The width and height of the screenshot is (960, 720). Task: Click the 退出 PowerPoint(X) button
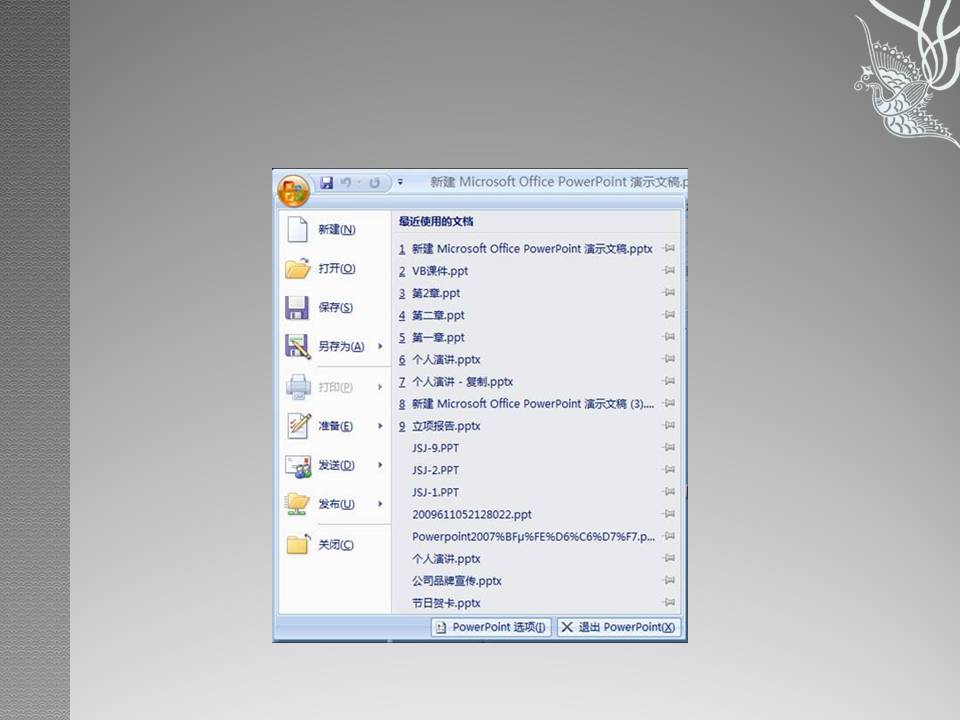619,627
